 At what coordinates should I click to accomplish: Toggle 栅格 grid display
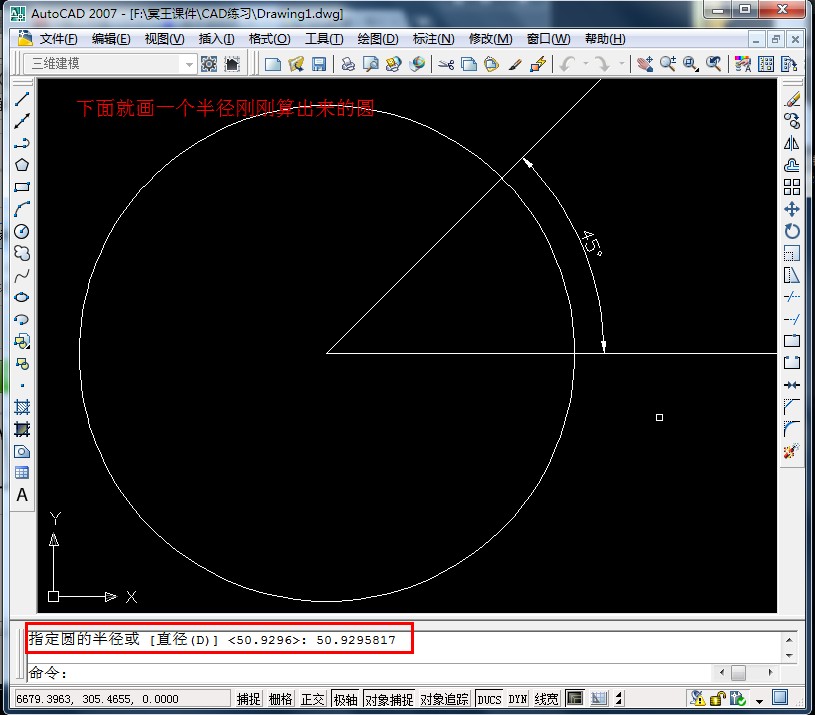(x=281, y=699)
